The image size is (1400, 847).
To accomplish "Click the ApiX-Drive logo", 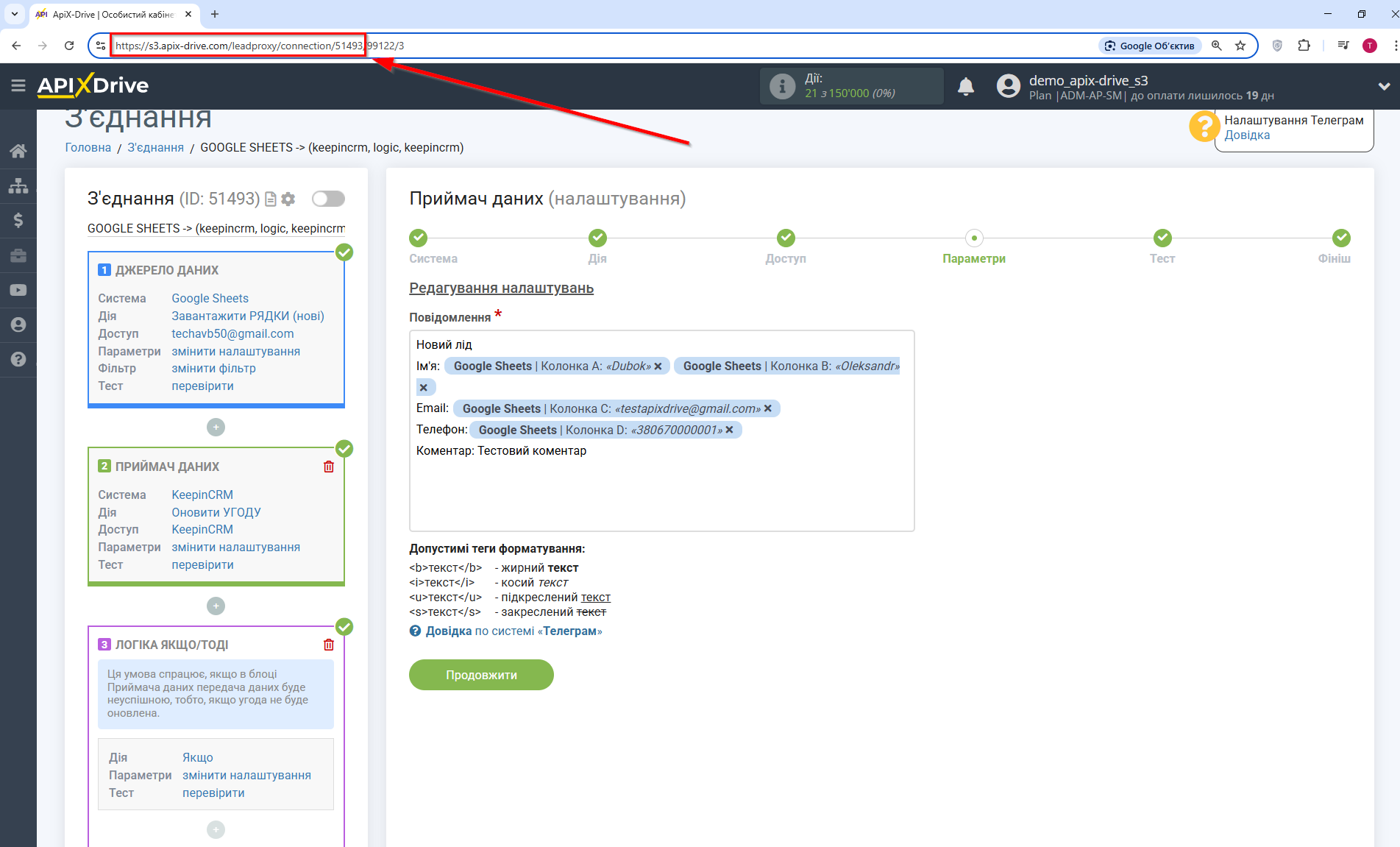I will [x=93, y=85].
